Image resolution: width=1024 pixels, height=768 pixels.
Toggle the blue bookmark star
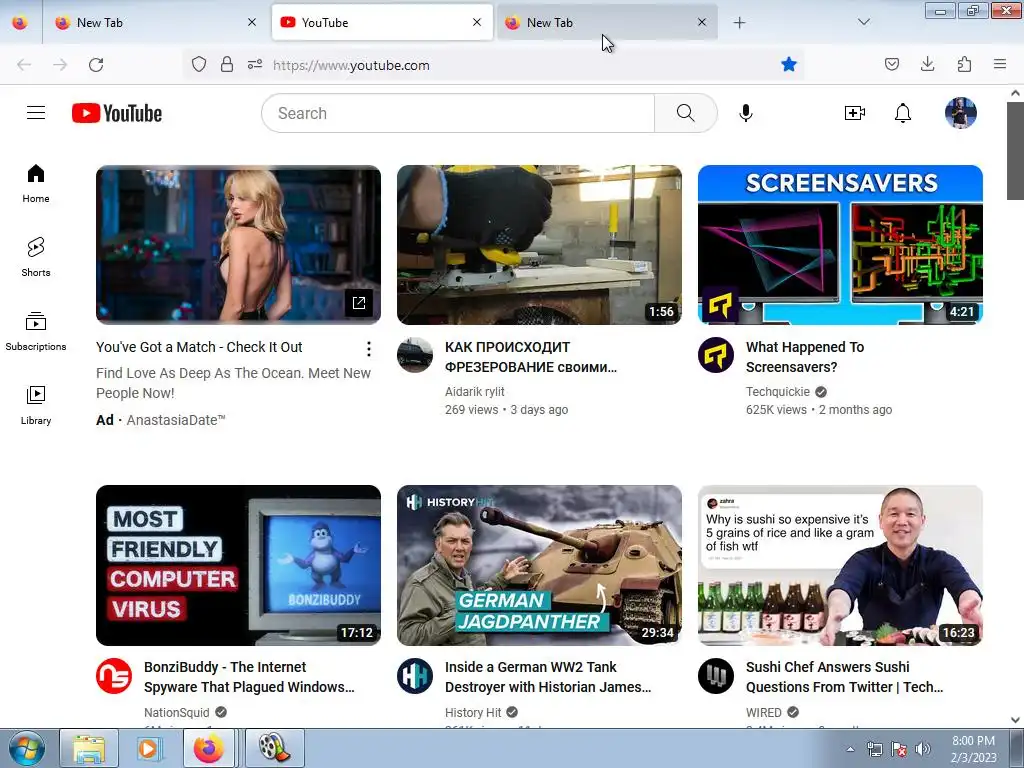pyautogui.click(x=789, y=64)
